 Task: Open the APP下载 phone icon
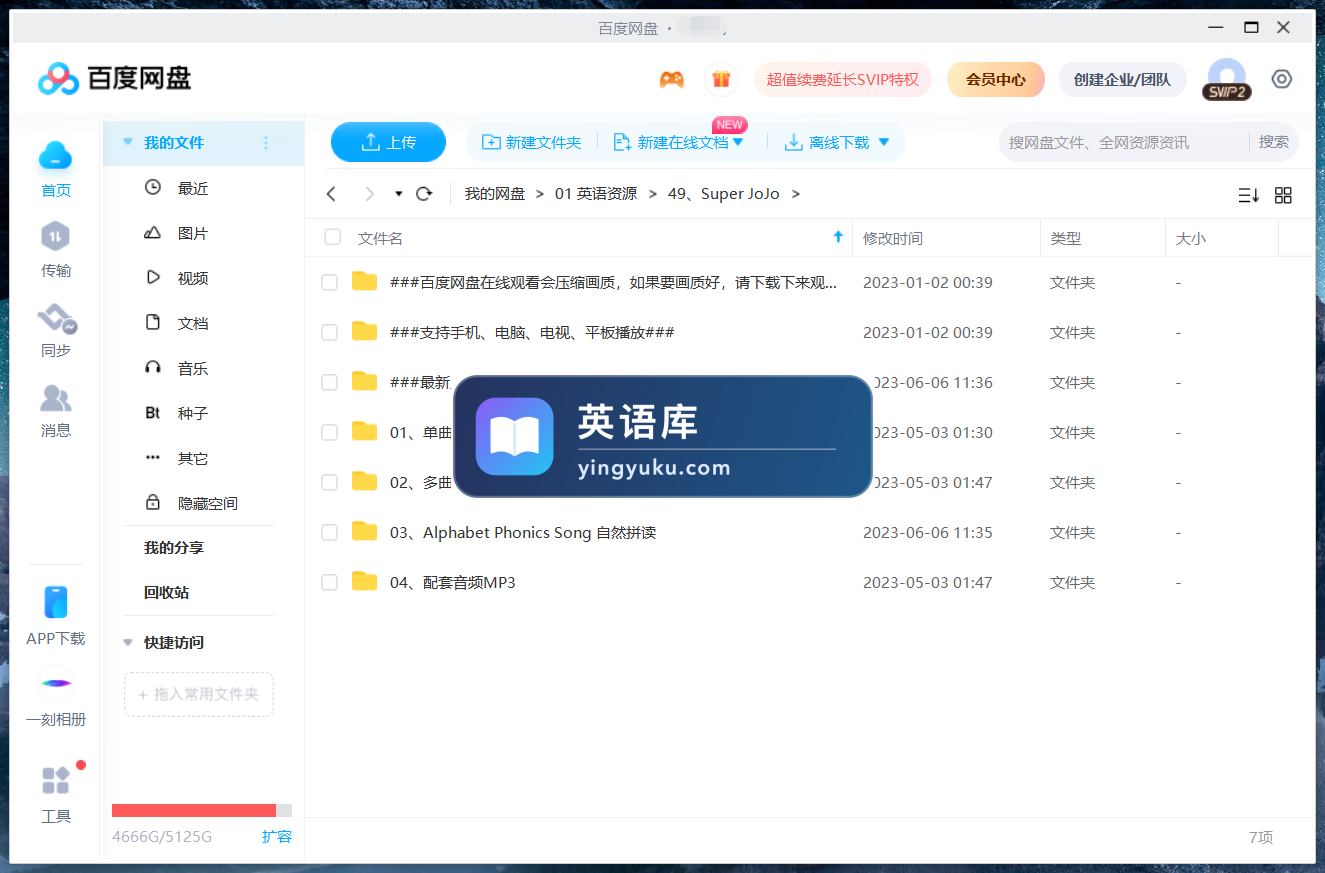[56, 602]
